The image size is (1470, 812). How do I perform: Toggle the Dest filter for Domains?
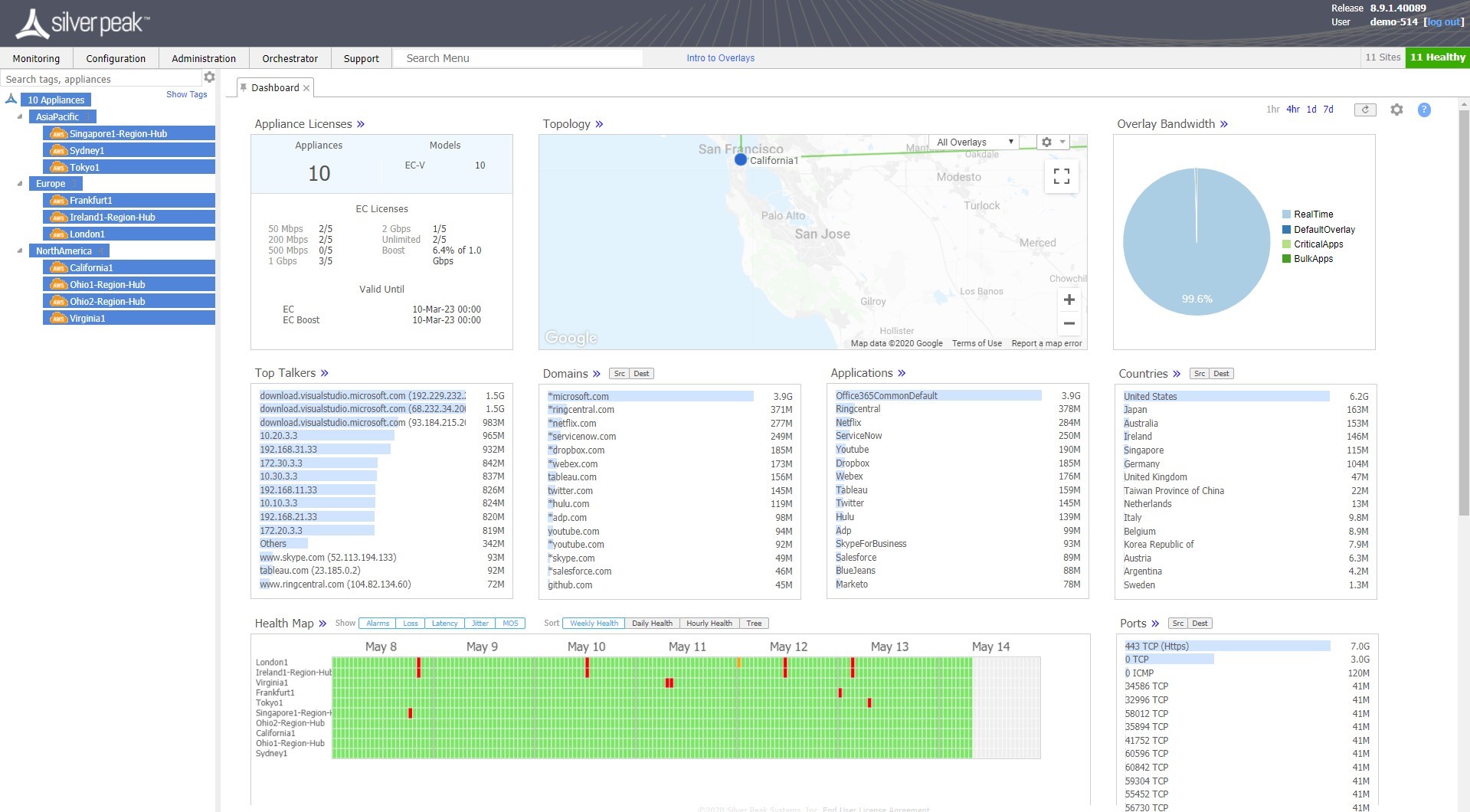642,374
